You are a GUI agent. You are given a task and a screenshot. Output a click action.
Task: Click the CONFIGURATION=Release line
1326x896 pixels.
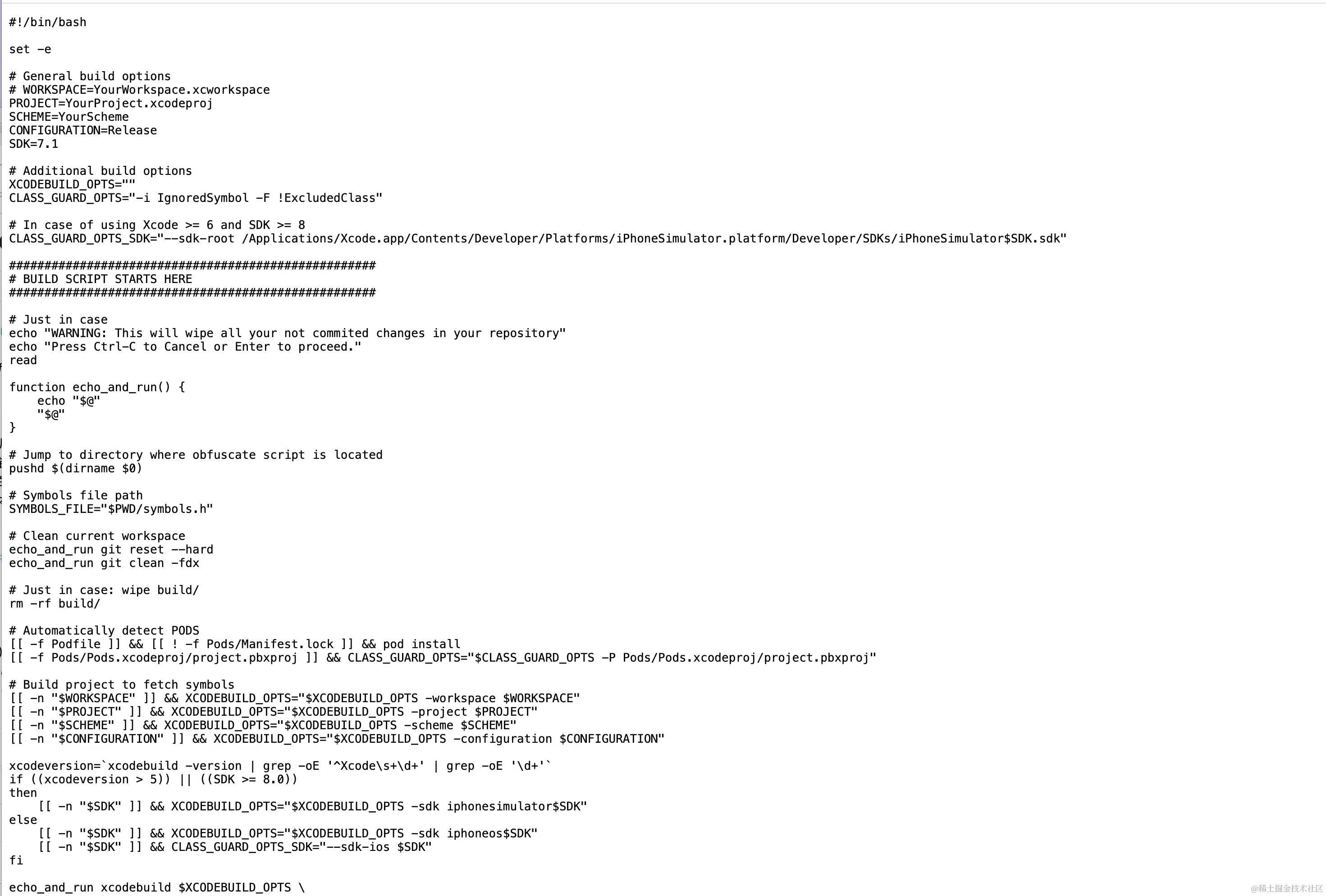[83, 130]
